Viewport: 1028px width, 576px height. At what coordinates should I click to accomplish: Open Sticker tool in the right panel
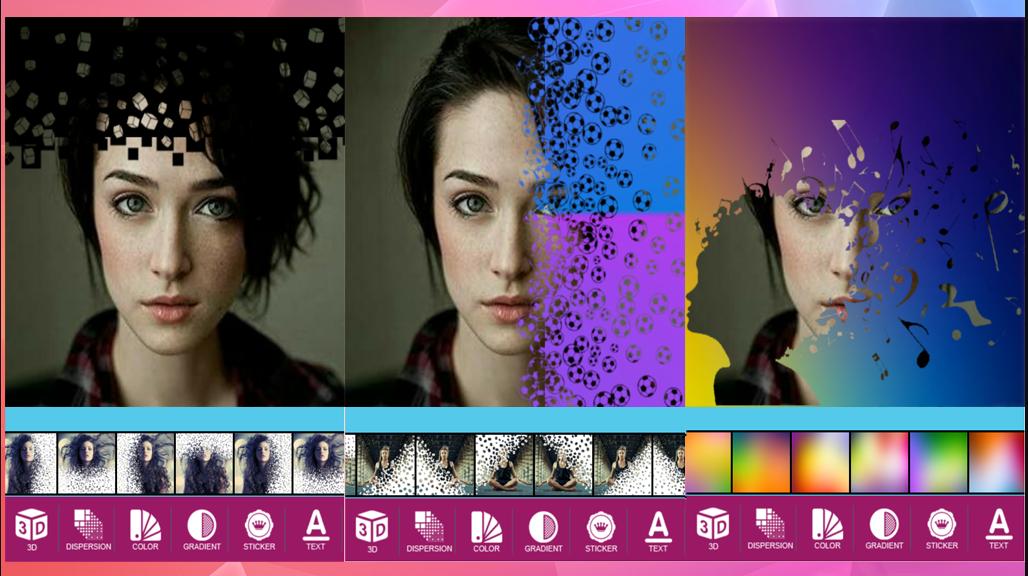[941, 527]
